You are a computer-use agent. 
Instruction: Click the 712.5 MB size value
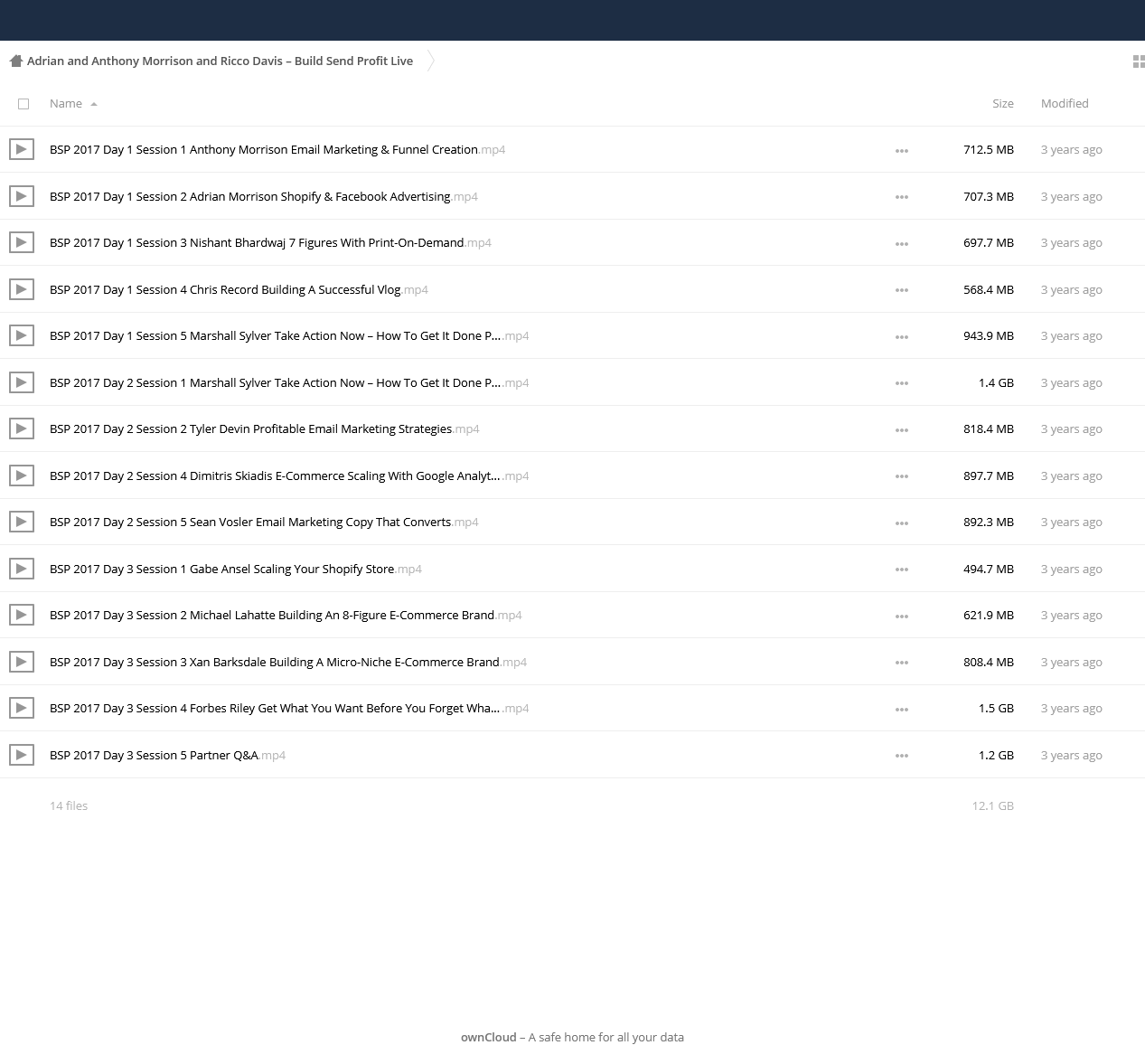coord(989,150)
